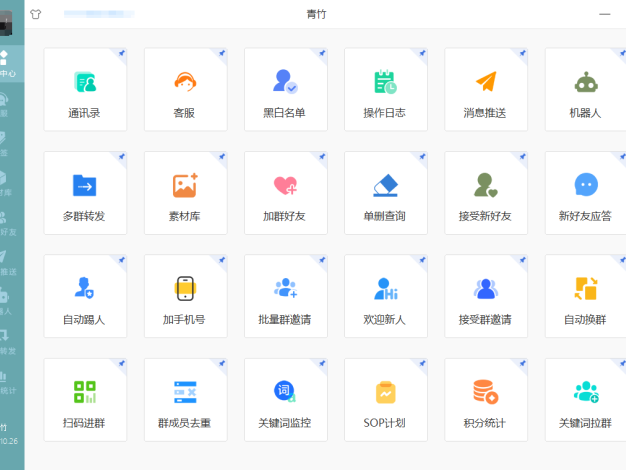Image resolution: width=626 pixels, height=470 pixels.
Task: Open the 群成员去重 tile
Action: click(x=185, y=400)
